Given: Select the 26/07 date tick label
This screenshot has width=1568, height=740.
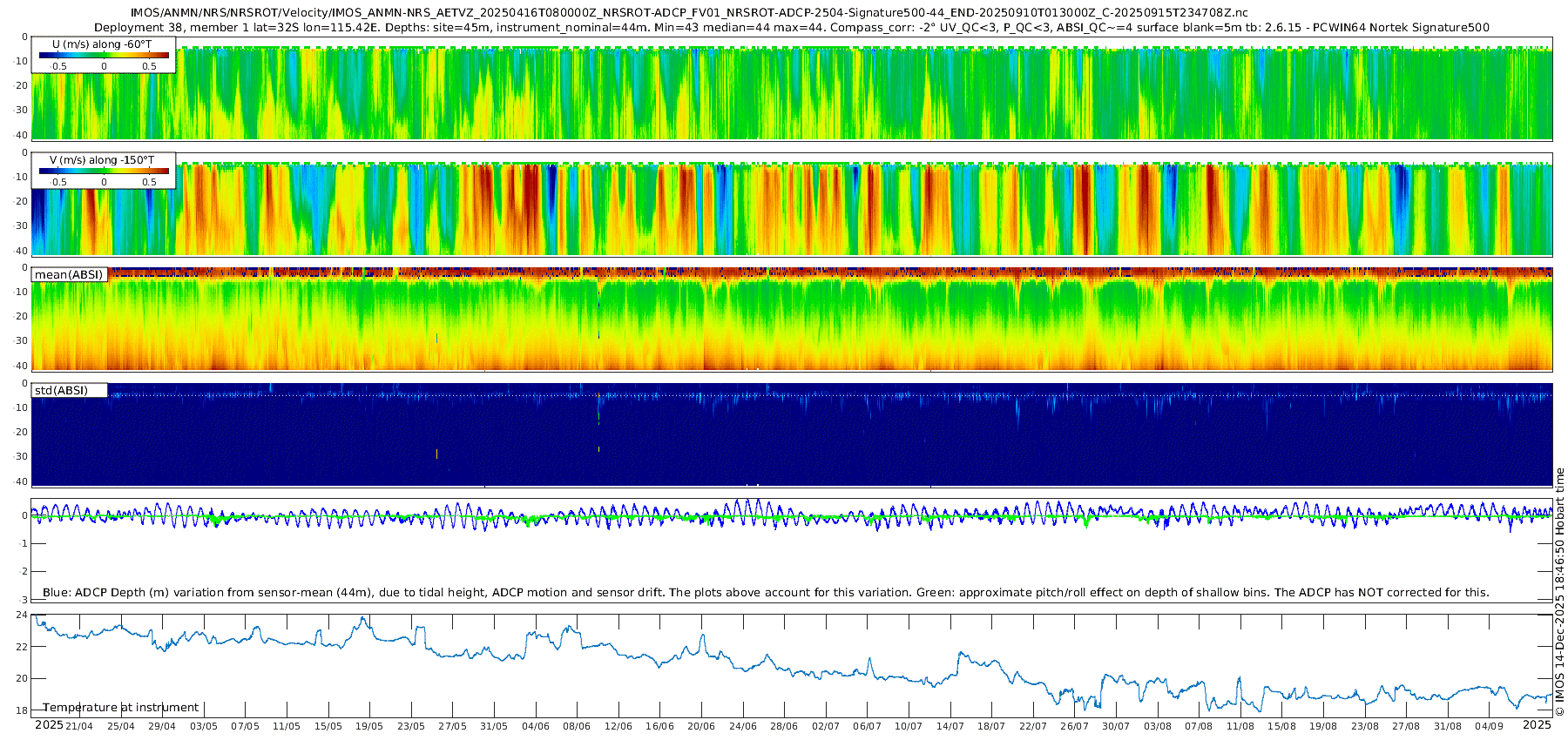Looking at the screenshot, I should tap(1074, 726).
